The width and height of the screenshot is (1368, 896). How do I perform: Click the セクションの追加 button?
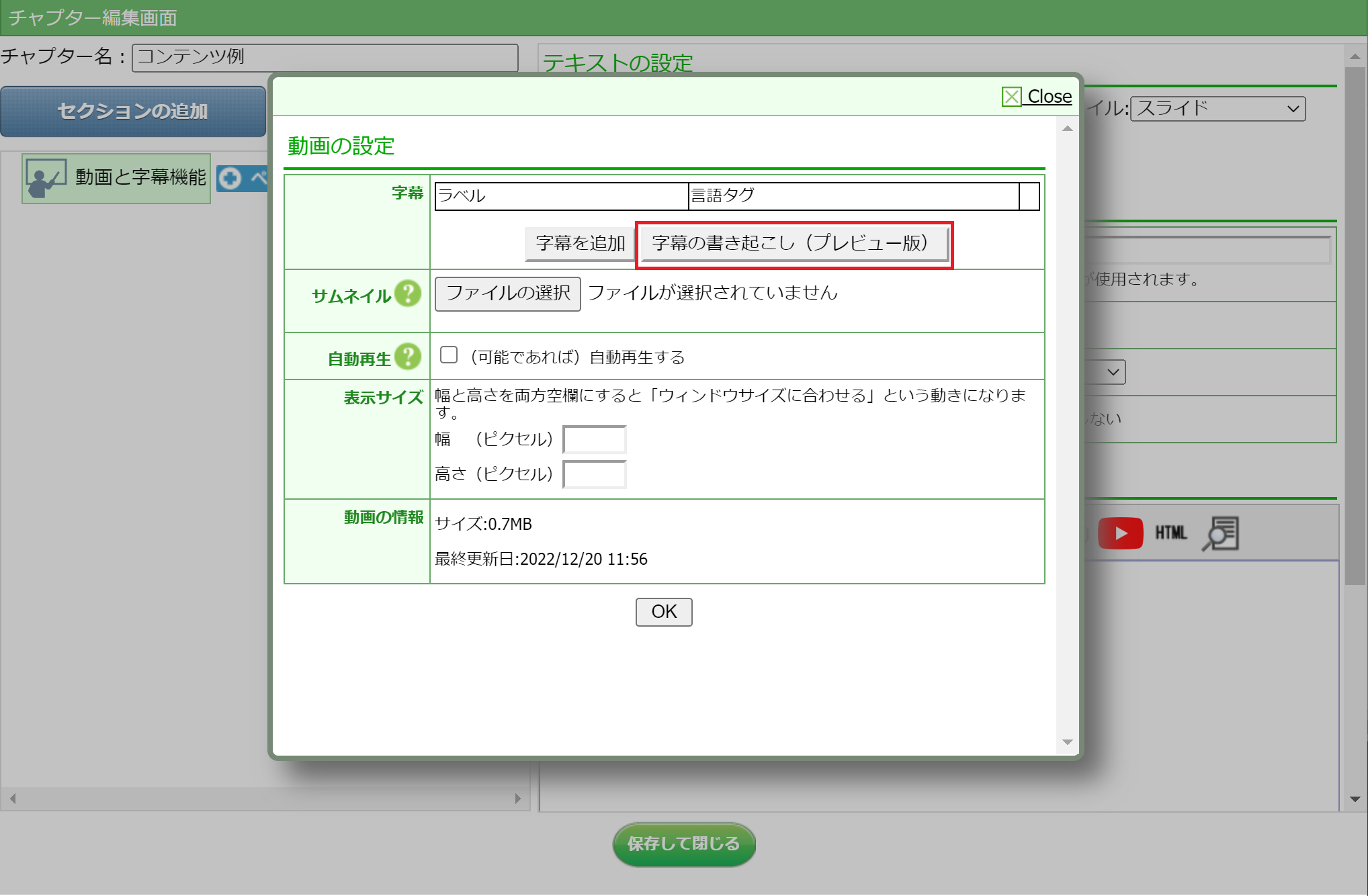coord(133,111)
